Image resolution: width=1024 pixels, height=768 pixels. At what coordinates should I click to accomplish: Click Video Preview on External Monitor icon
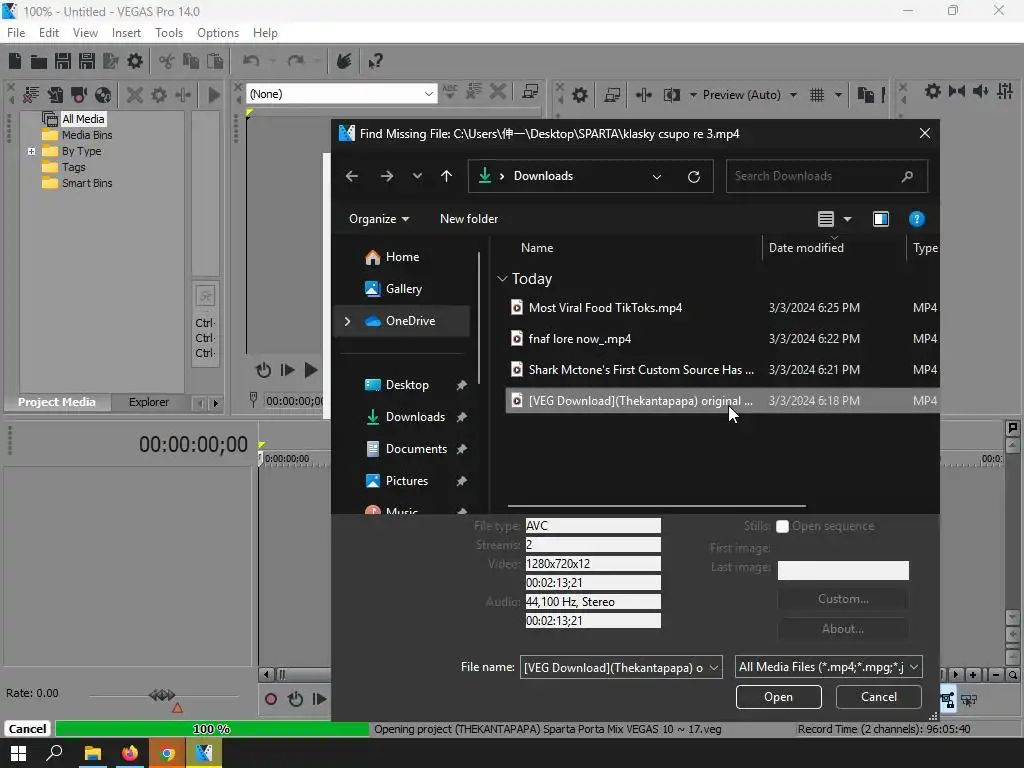[612, 95]
